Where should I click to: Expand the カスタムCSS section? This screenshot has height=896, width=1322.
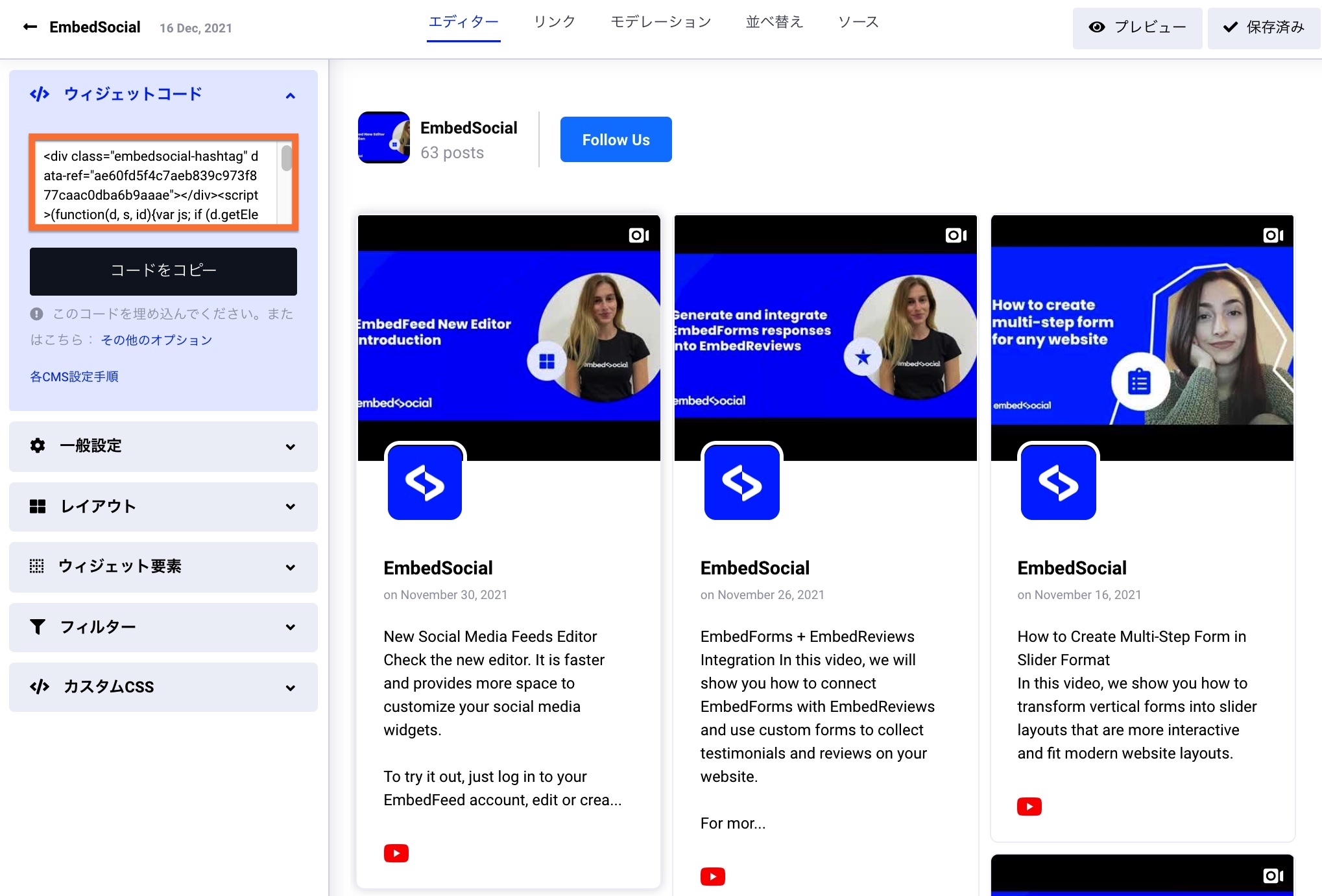[163, 687]
